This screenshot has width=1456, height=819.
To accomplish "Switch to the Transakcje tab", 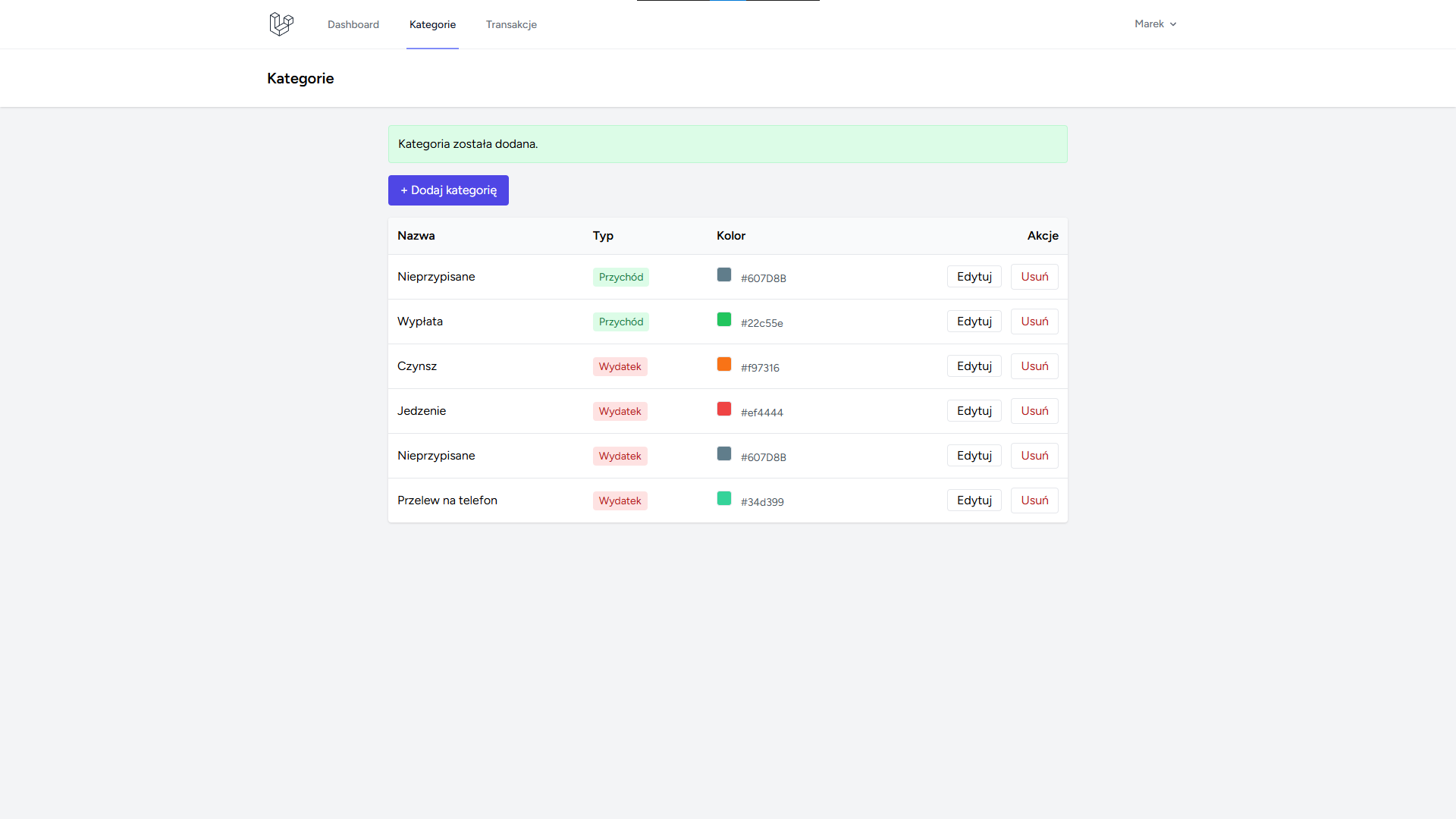I will pyautogui.click(x=511, y=24).
